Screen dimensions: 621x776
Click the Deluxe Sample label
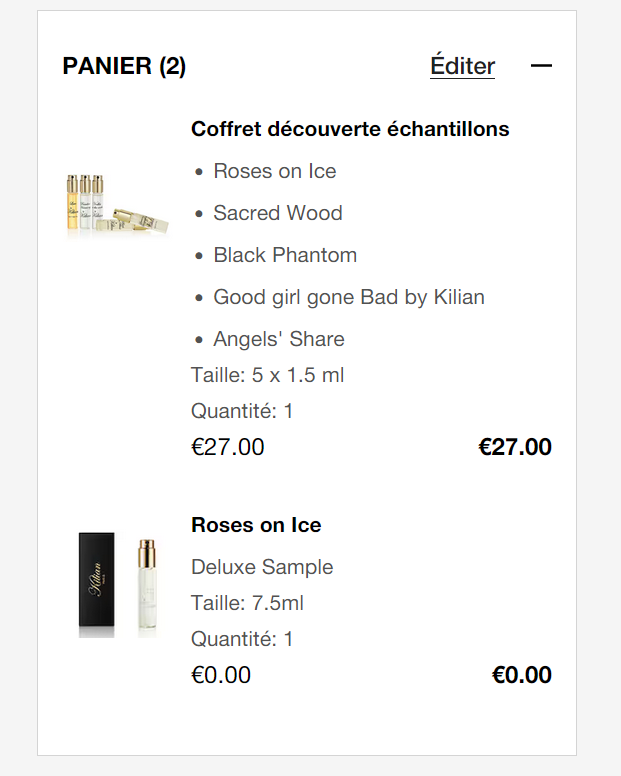262,567
